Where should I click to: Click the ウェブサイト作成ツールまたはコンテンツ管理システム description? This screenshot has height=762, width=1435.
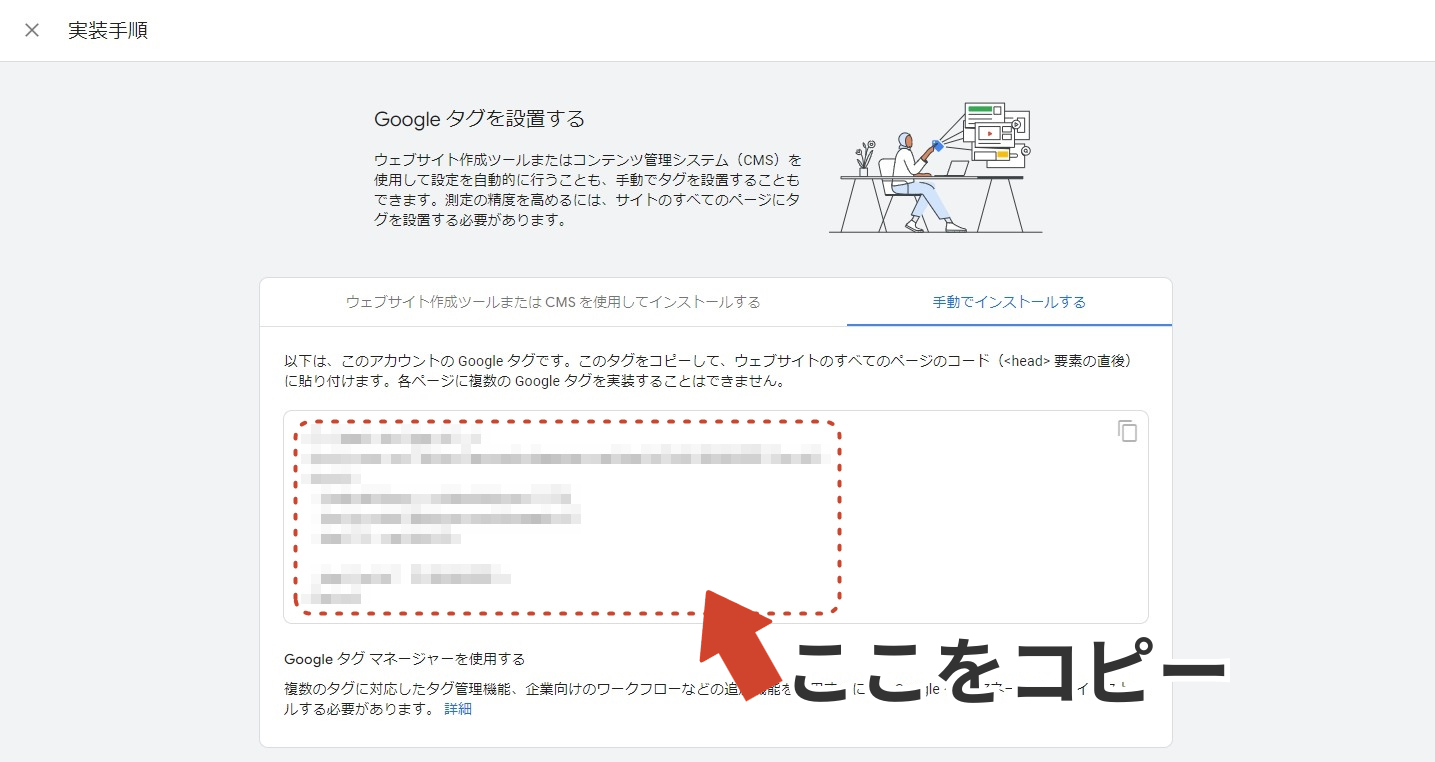[588, 190]
